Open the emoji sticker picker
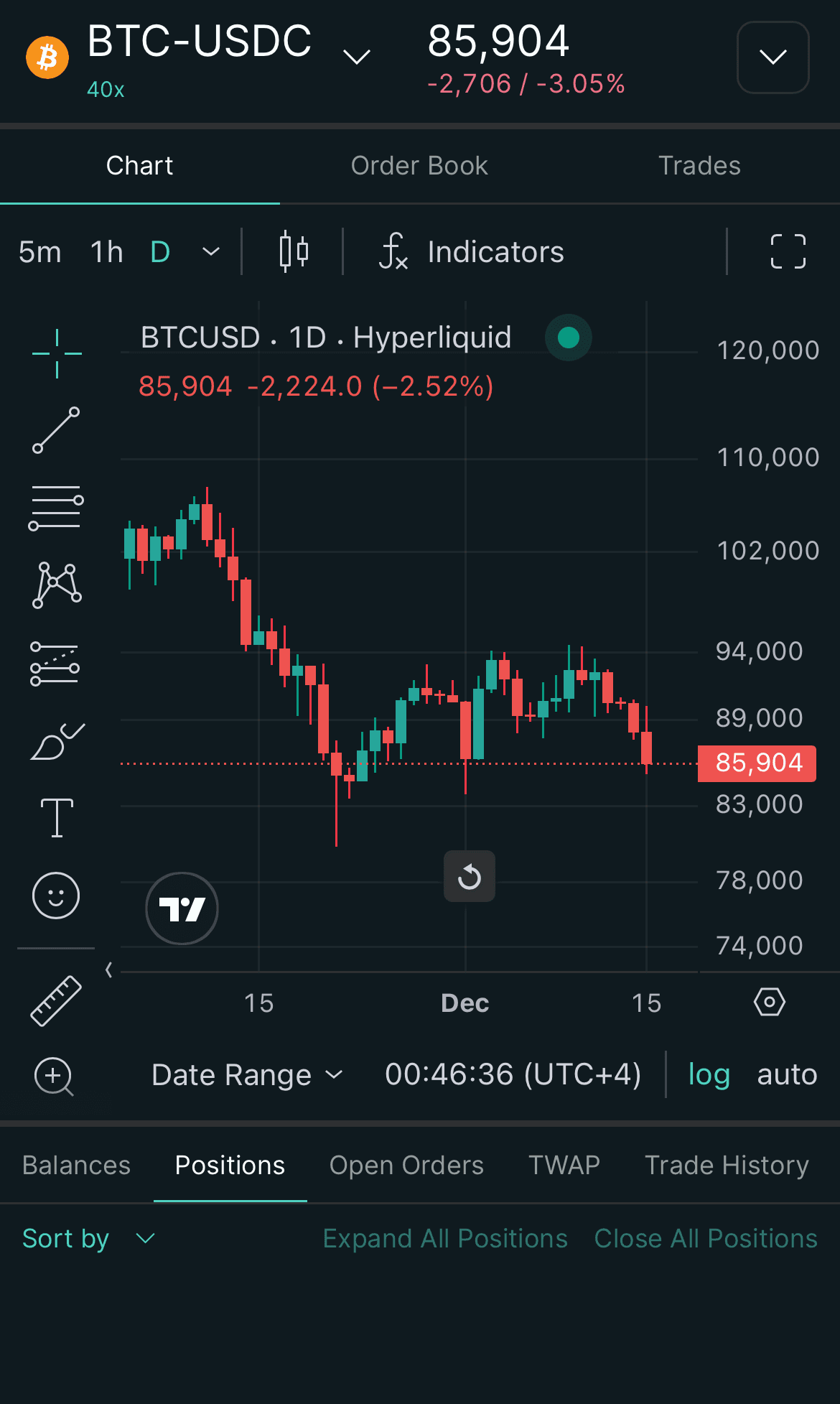 tap(56, 896)
